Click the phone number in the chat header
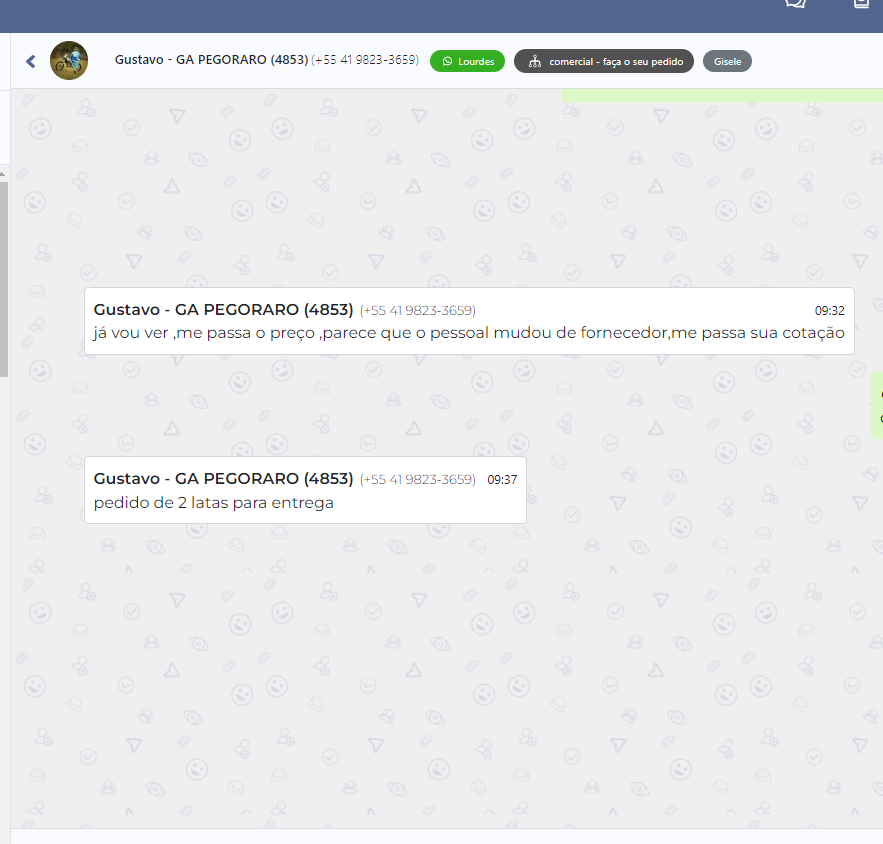883x844 pixels. [x=365, y=60]
